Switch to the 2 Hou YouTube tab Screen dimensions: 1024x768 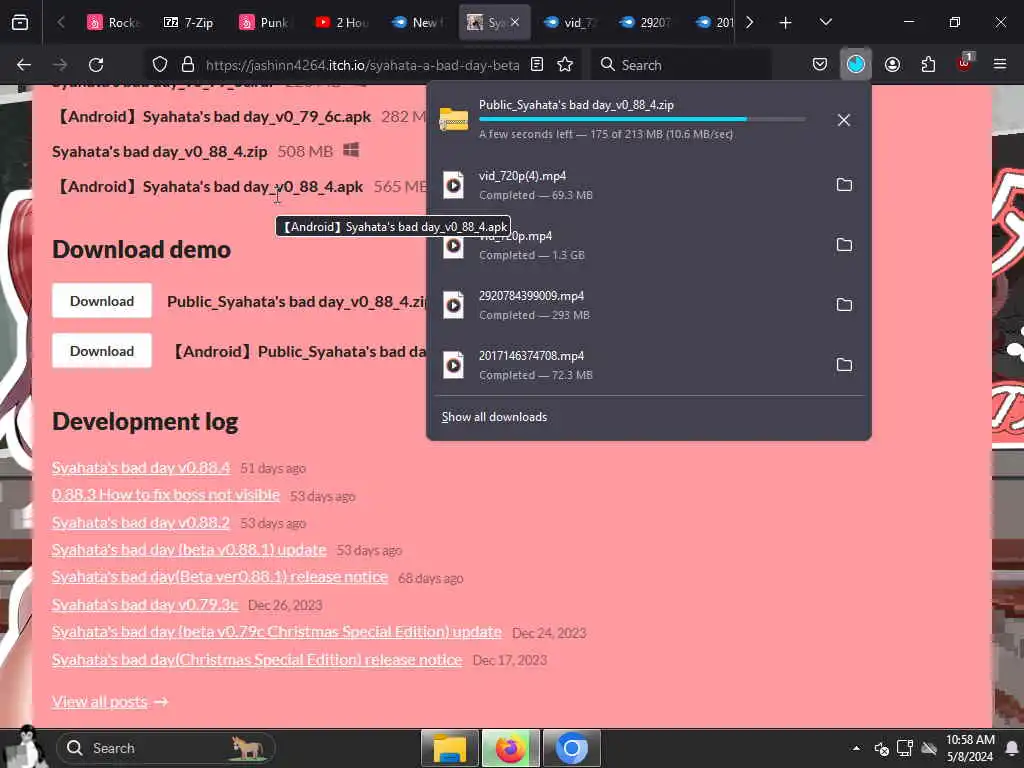tap(341, 23)
